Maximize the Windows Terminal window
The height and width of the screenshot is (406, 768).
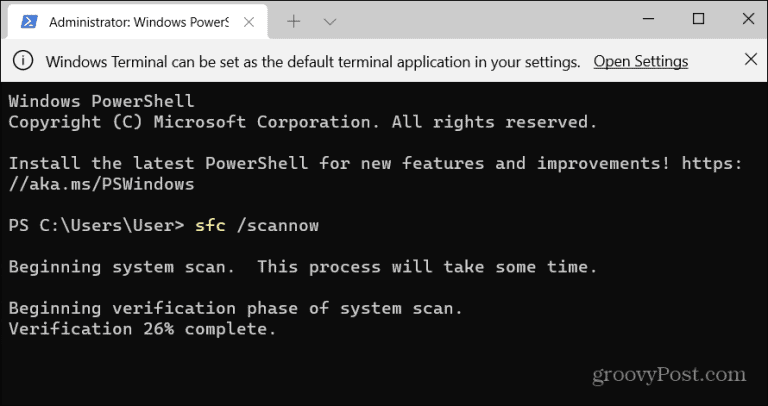(x=698, y=19)
